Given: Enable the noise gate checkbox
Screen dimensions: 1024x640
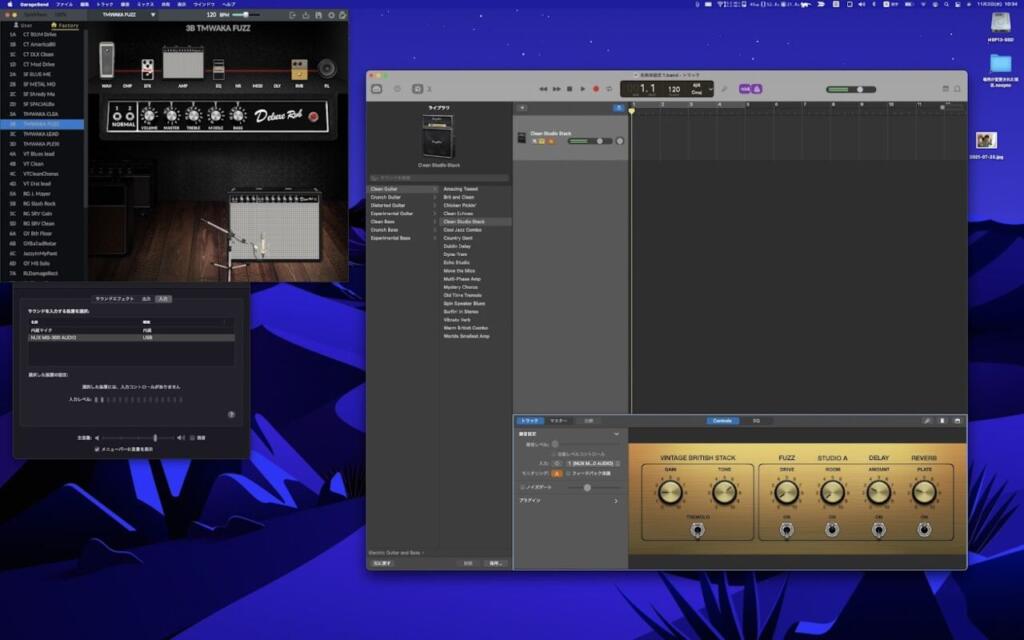Looking at the screenshot, I should (522, 487).
